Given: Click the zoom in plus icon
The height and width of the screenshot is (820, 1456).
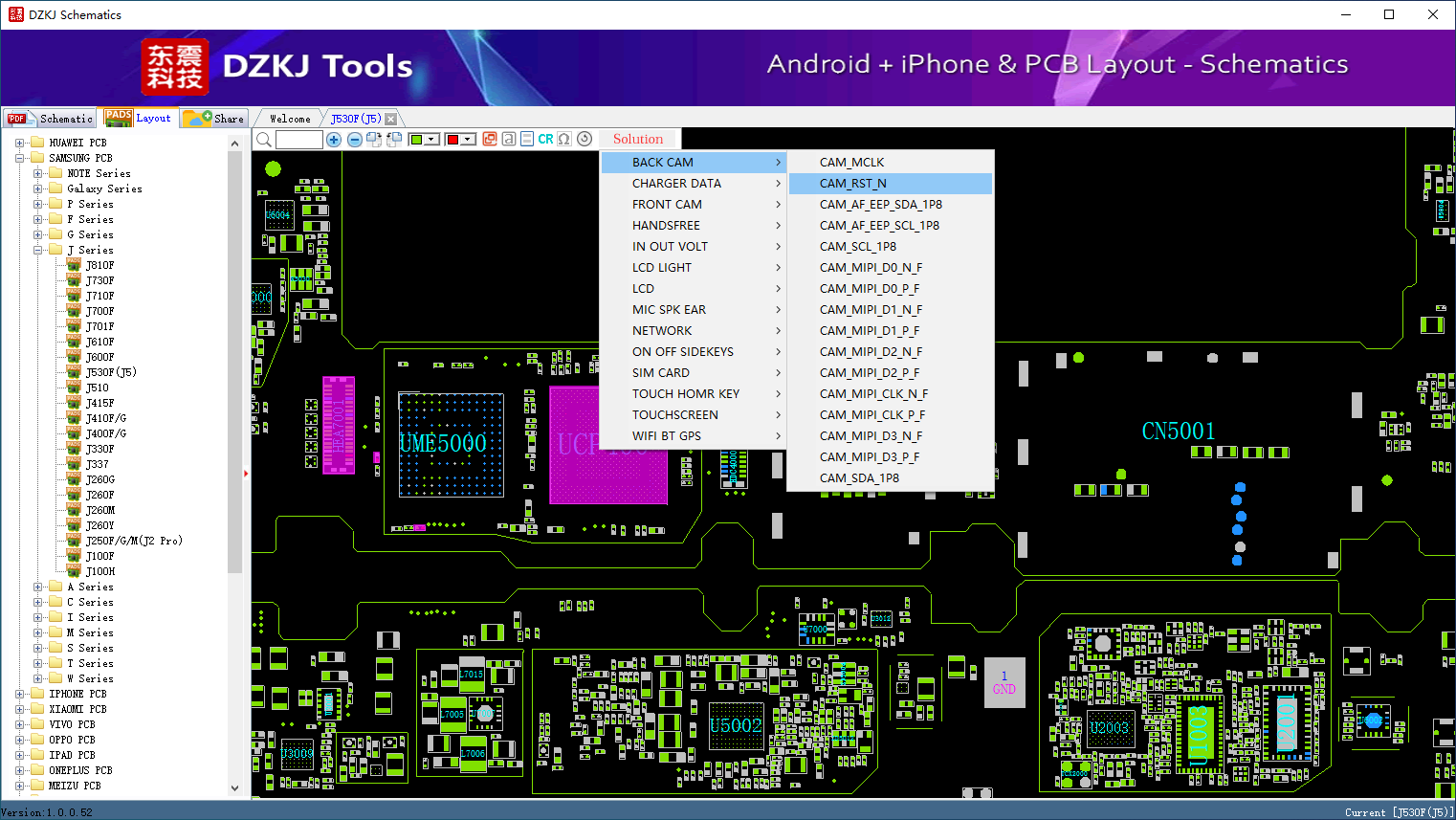Looking at the screenshot, I should point(334,140).
